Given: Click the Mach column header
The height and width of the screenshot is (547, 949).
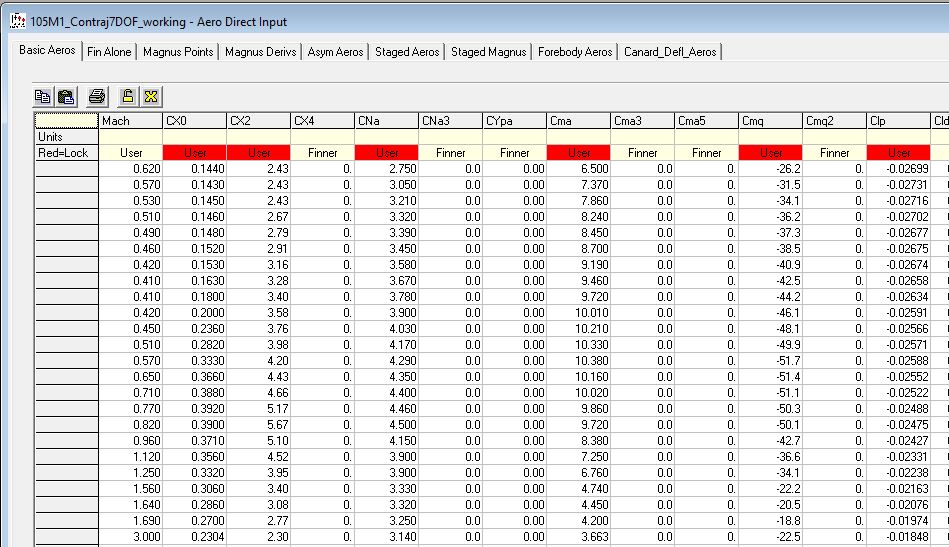Looking at the screenshot, I should (131, 121).
